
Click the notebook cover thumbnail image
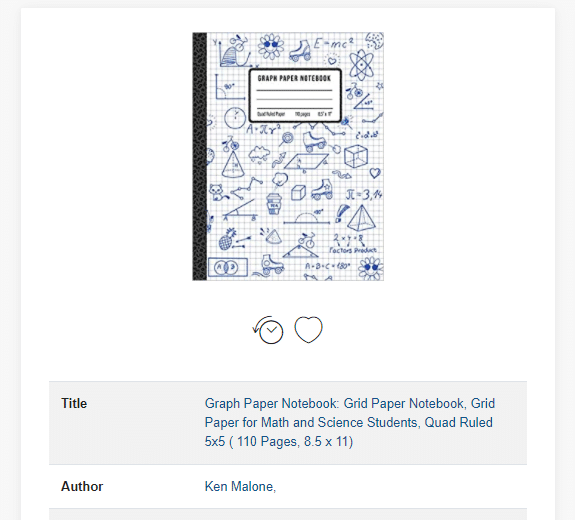288,157
